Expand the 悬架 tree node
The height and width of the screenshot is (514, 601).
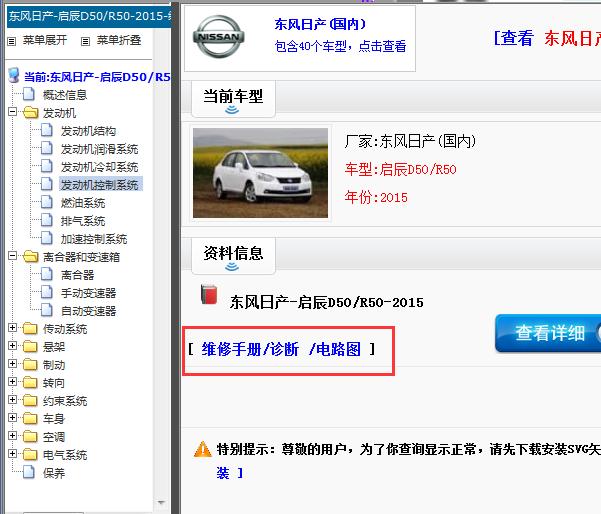pyautogui.click(x=12, y=346)
